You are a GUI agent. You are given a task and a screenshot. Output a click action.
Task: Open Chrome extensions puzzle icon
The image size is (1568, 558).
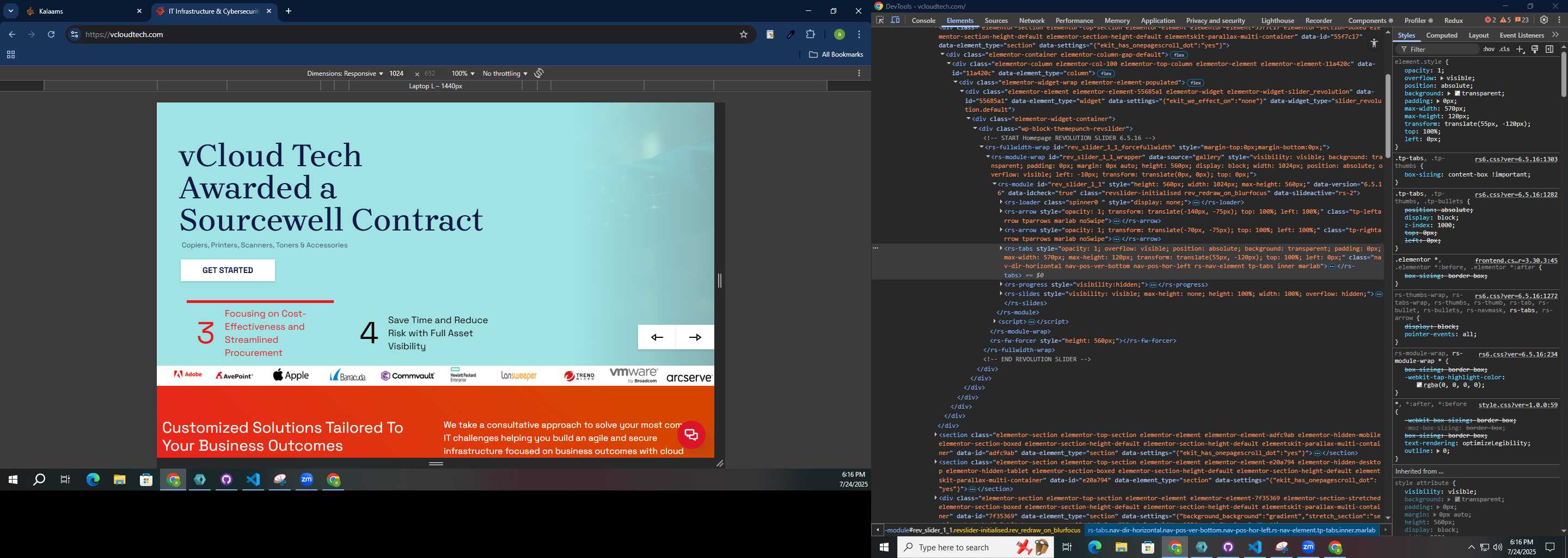810,35
